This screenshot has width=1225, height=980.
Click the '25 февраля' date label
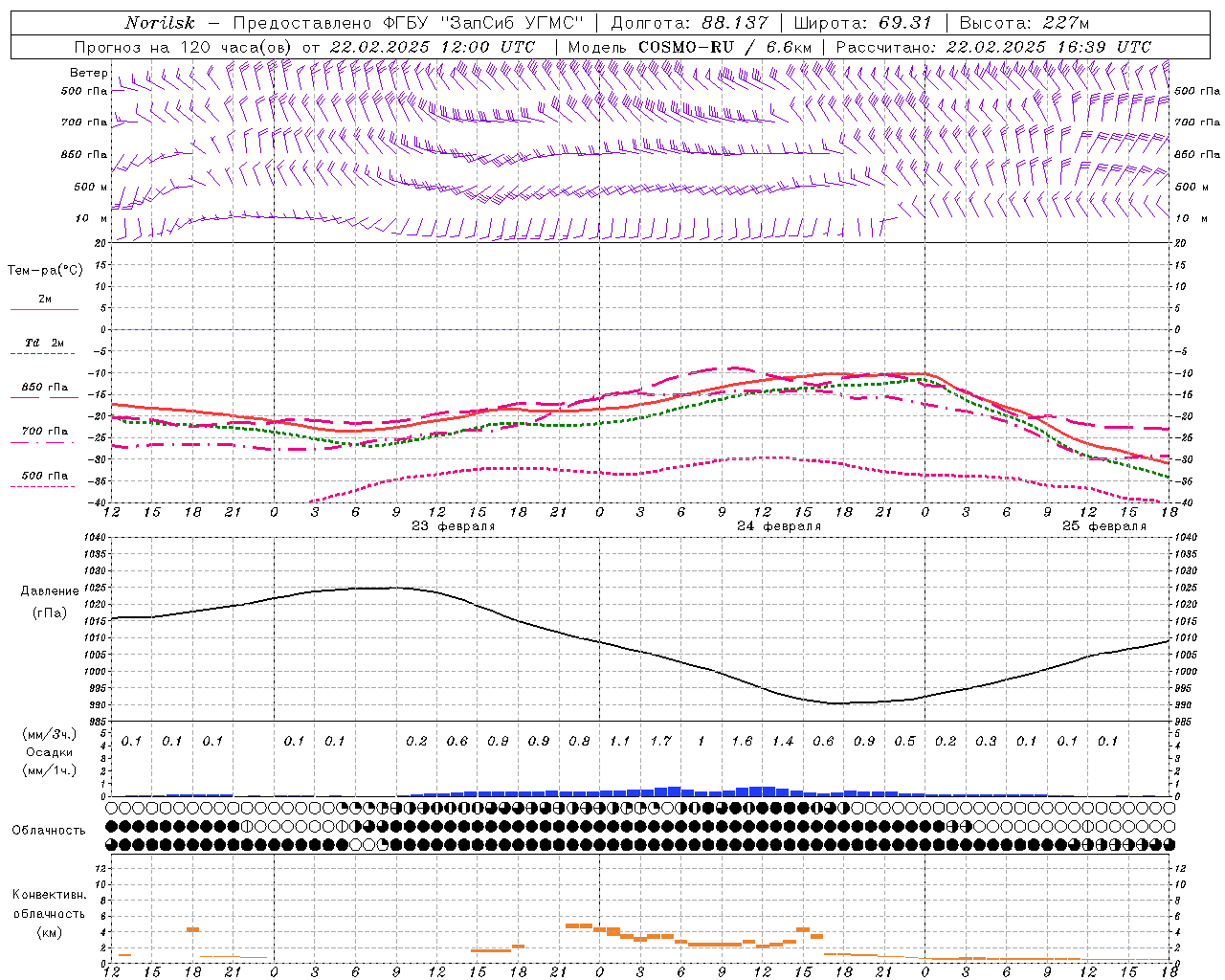tap(1103, 526)
